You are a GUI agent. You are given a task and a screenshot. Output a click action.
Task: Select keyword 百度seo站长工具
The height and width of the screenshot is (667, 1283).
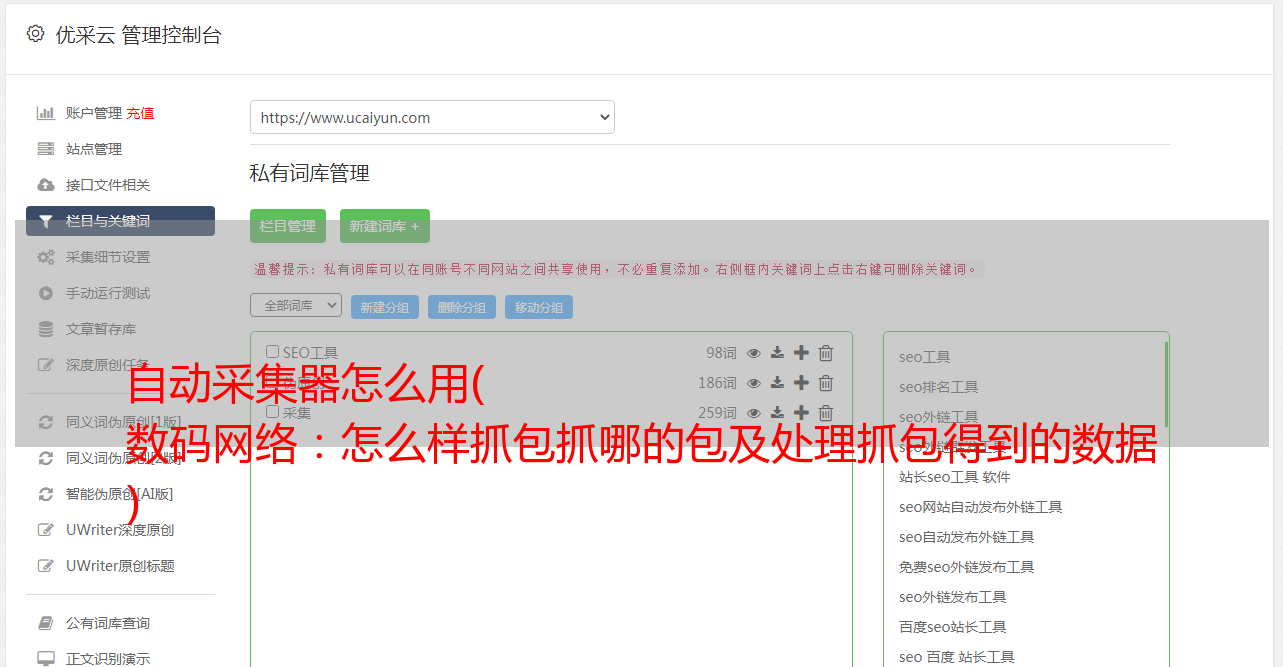coord(953,627)
